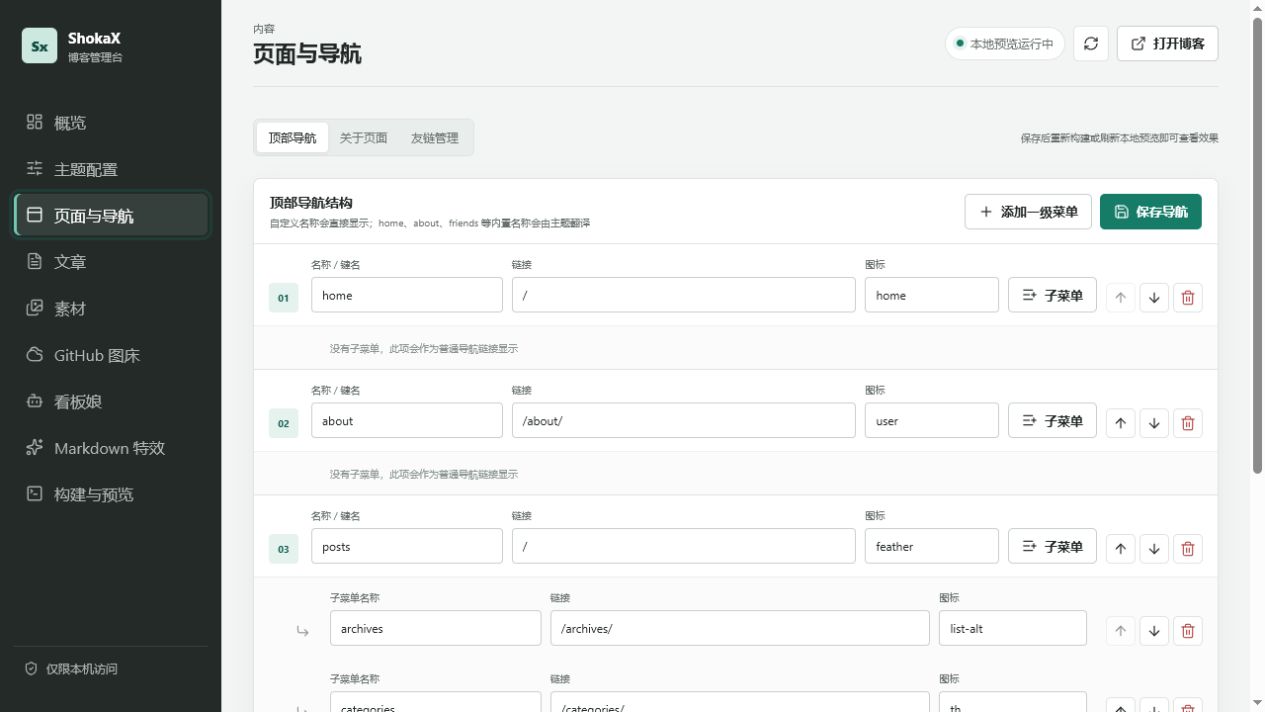1265x712 pixels.
Task: Click 打开博客 button
Action: click(1167, 44)
